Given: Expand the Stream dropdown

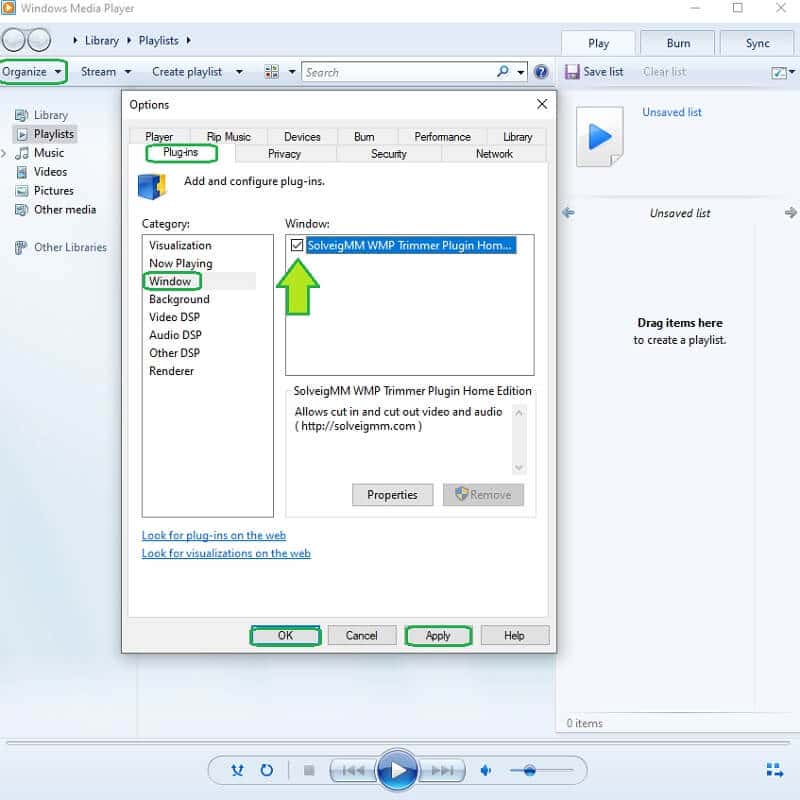Looking at the screenshot, I should pyautogui.click(x=106, y=72).
